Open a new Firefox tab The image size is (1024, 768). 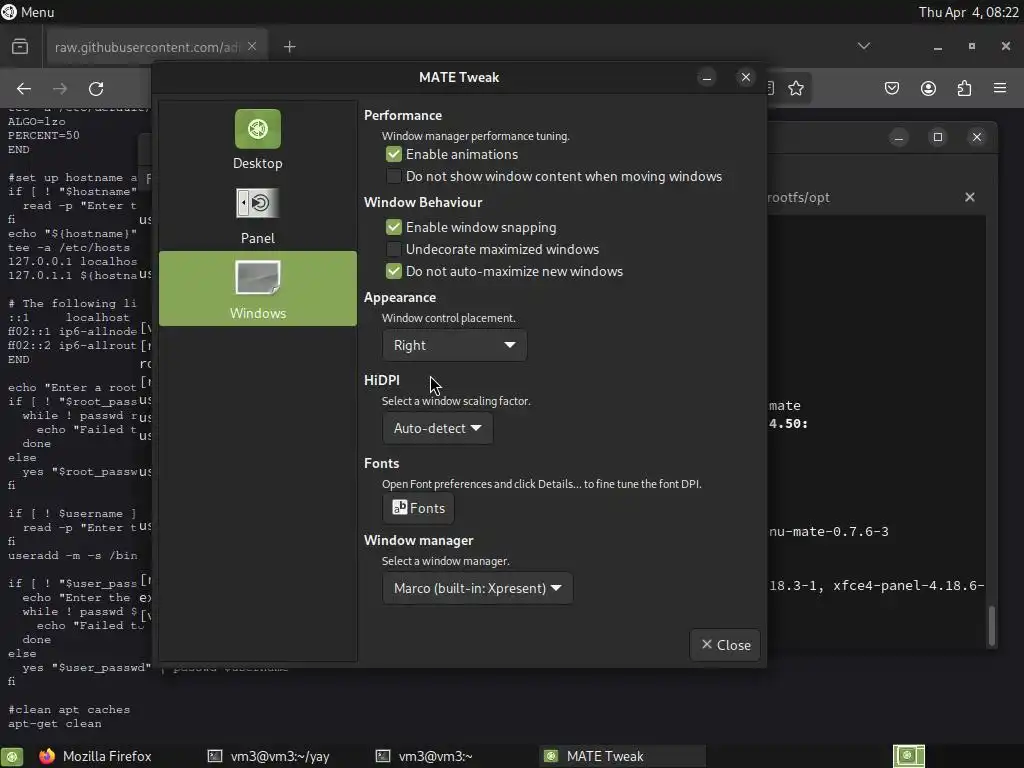290,47
